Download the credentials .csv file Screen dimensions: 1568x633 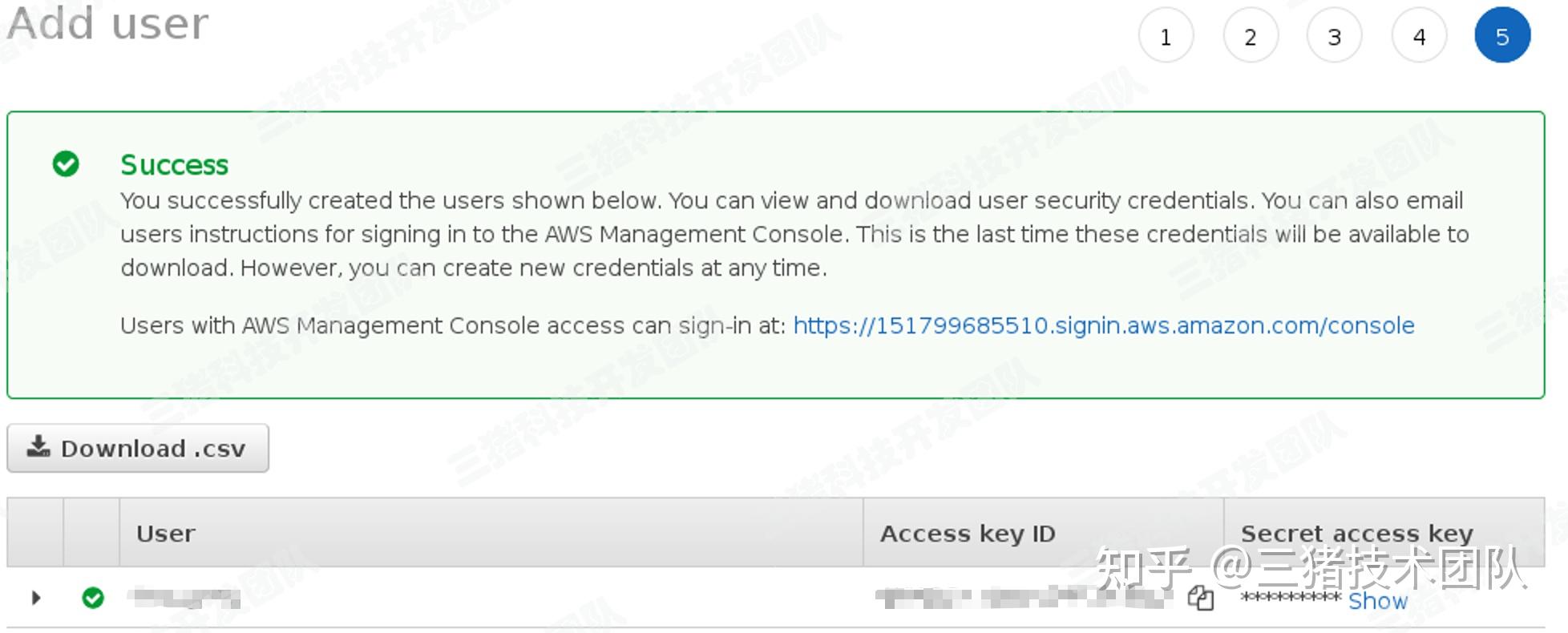pyautogui.click(x=138, y=448)
